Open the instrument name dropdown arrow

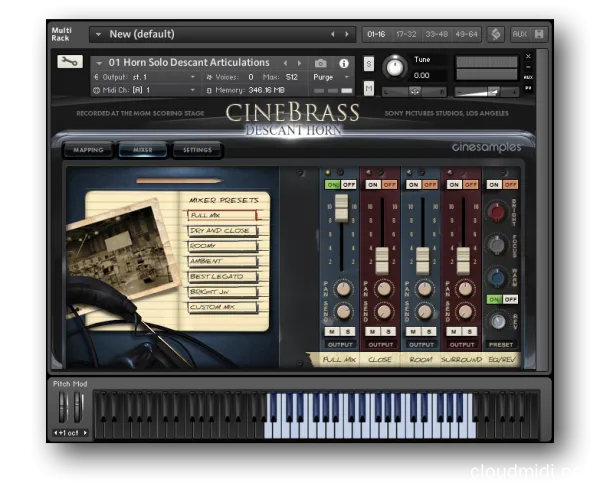tap(99, 63)
